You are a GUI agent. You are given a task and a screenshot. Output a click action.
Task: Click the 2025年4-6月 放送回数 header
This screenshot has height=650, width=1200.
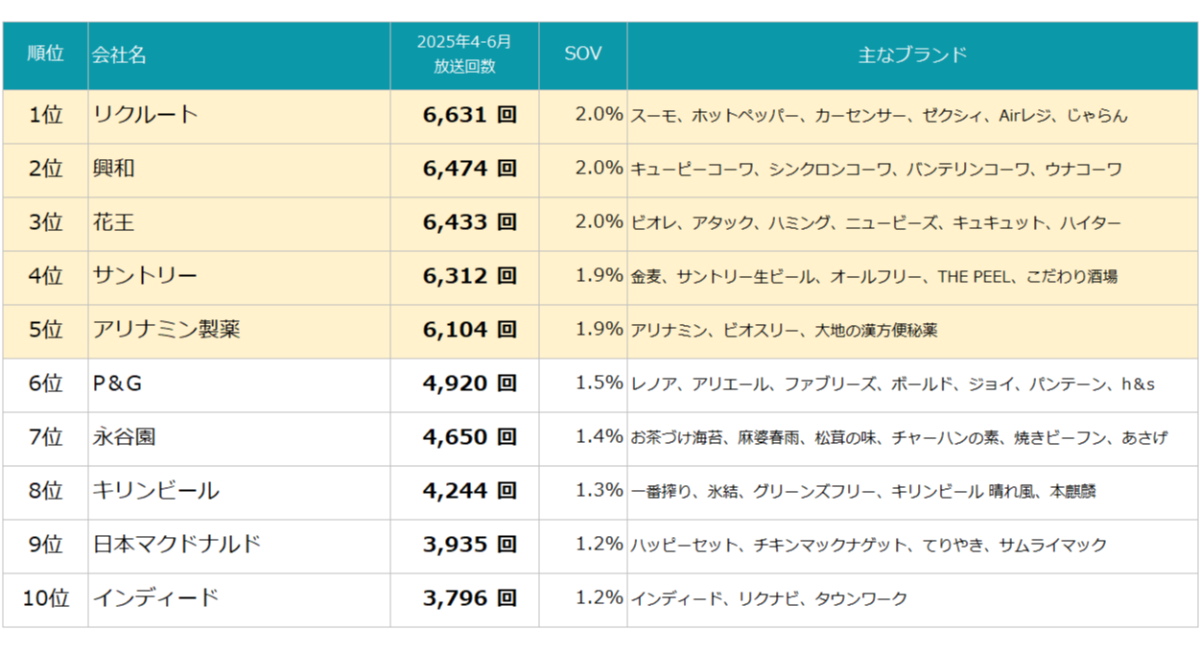pyautogui.click(x=464, y=54)
